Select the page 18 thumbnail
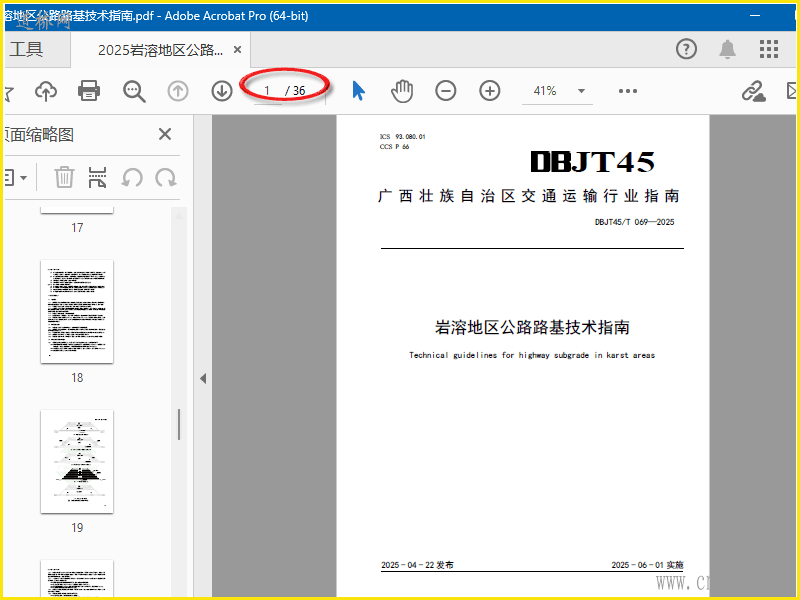The height and width of the screenshot is (600, 800). pos(77,311)
